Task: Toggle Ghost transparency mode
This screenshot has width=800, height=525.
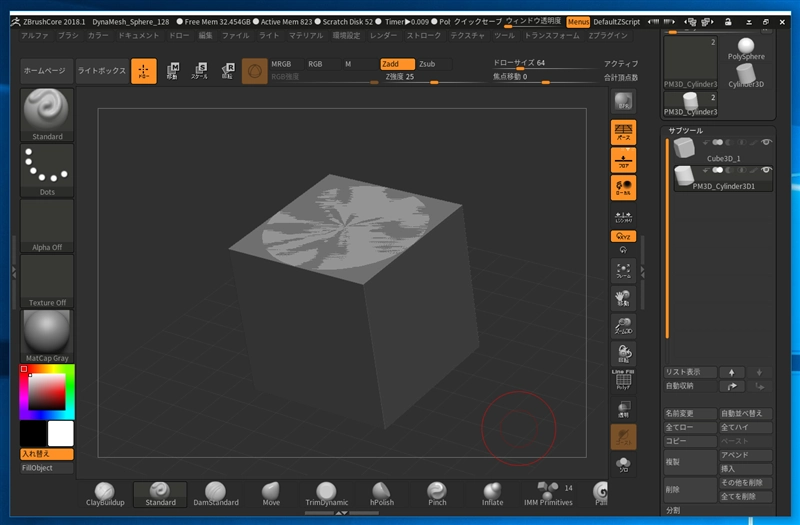Action: click(623, 437)
